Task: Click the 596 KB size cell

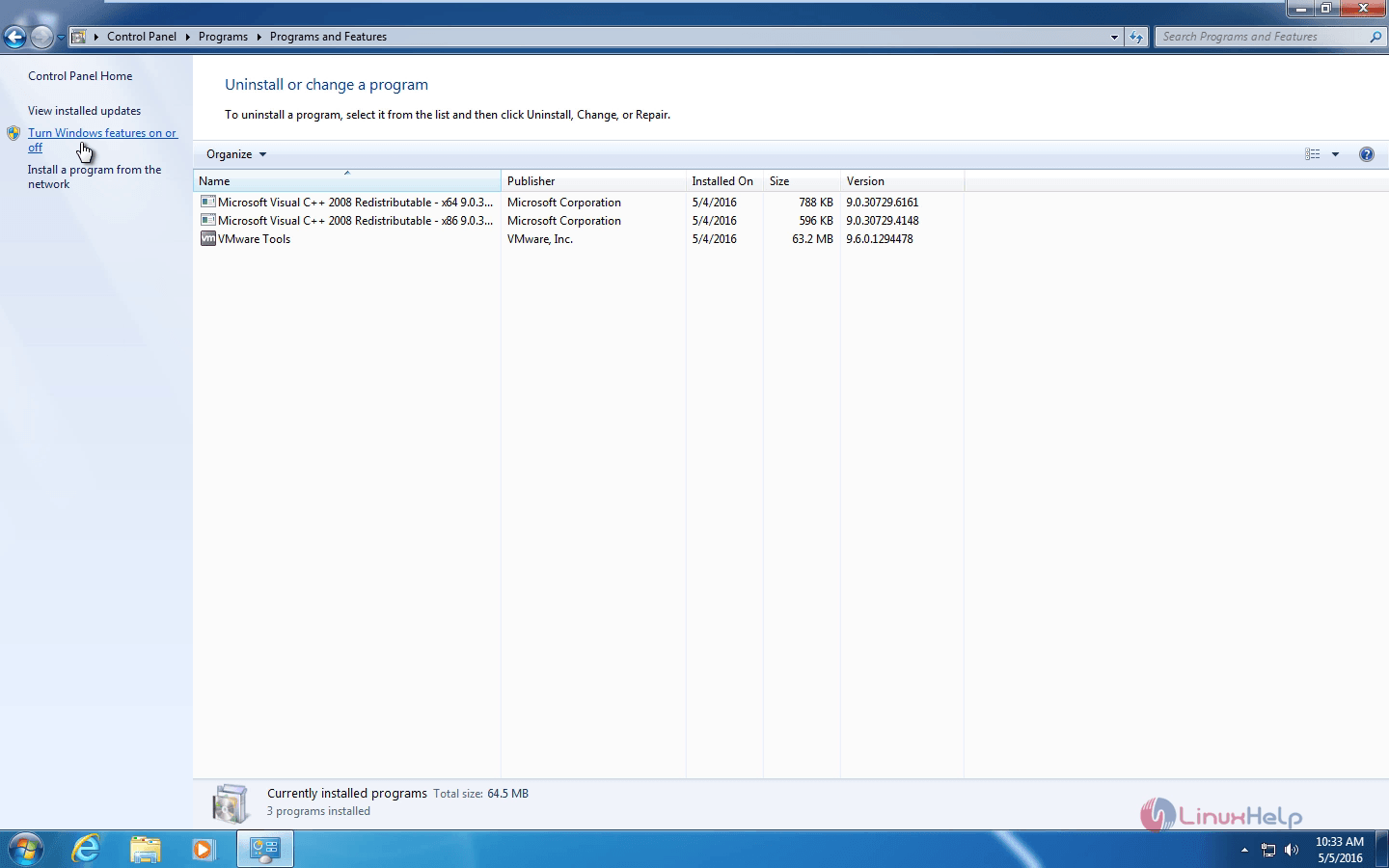Action: coord(816,221)
